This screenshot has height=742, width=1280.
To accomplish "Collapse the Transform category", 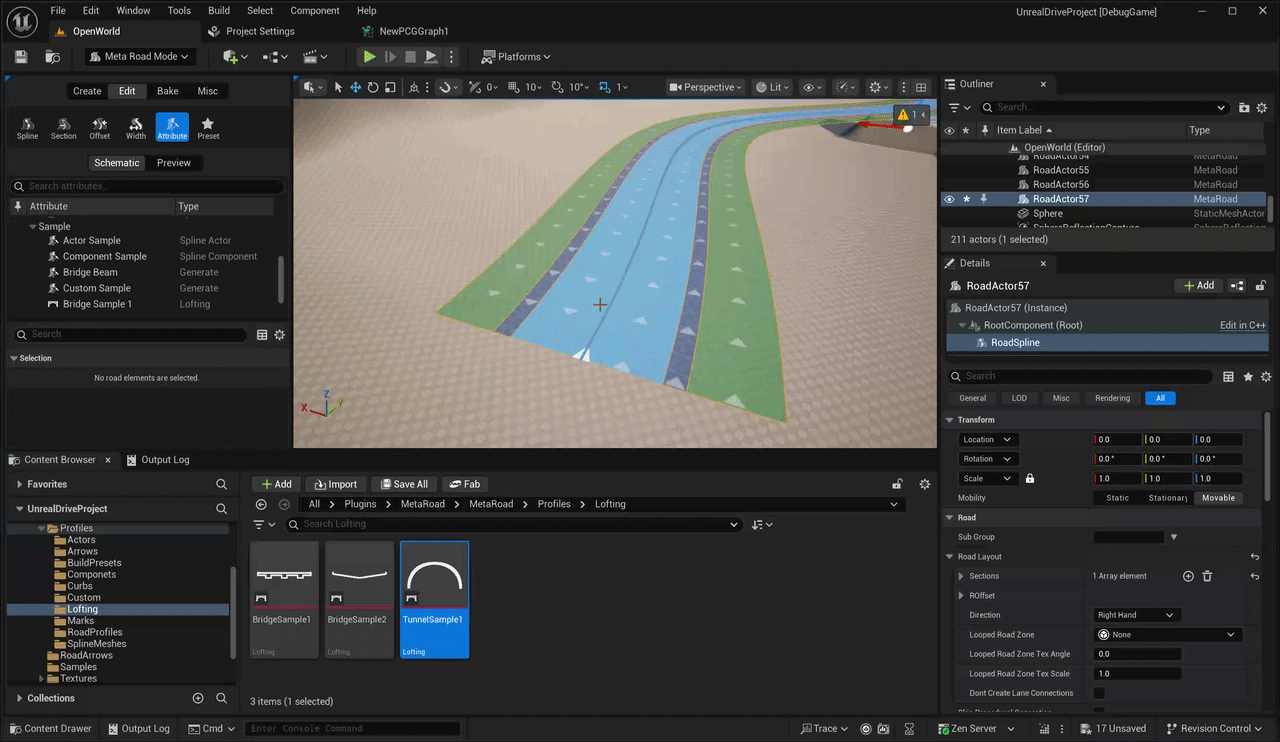I will (950, 420).
